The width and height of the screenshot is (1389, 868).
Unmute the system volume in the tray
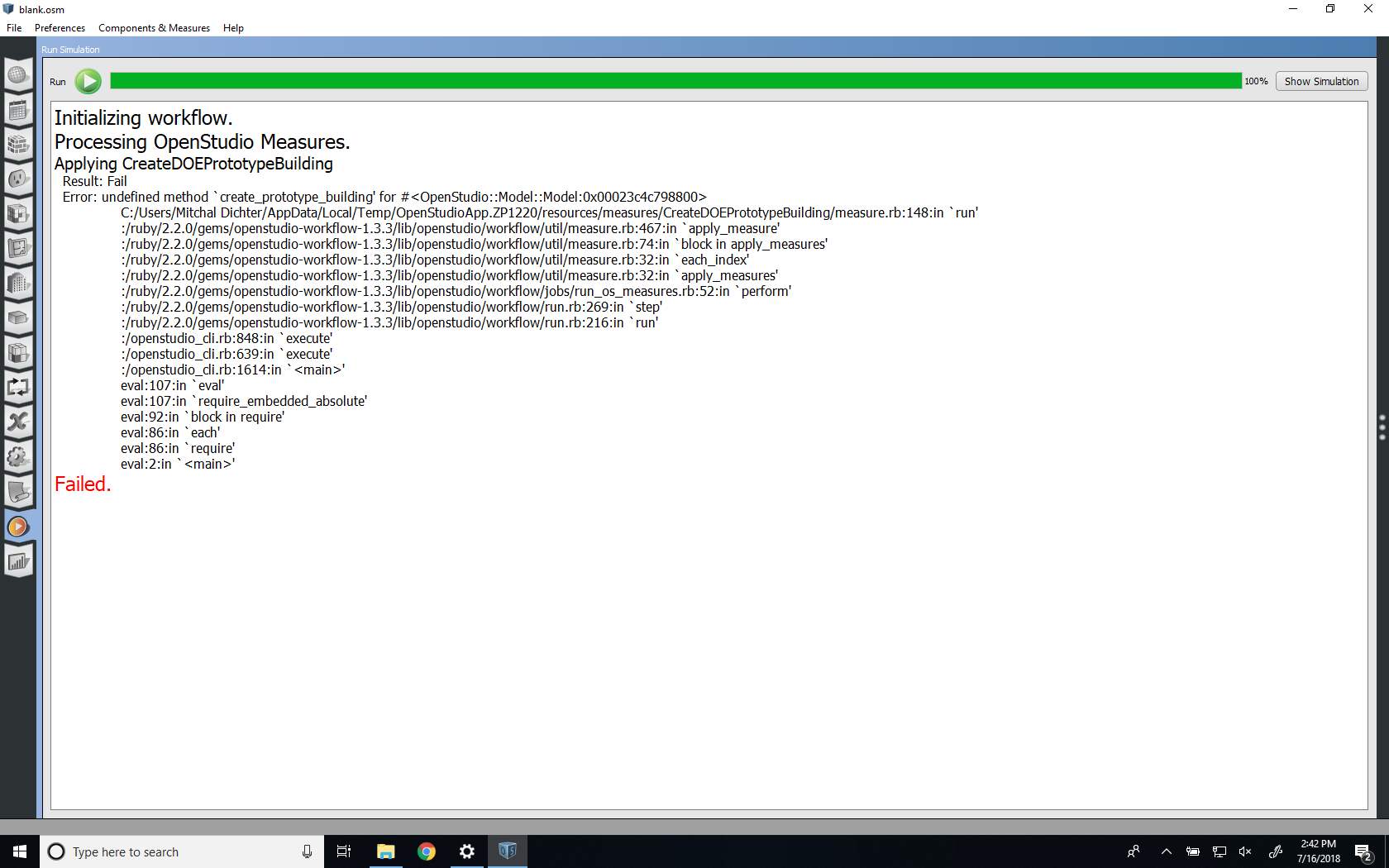tap(1245, 851)
